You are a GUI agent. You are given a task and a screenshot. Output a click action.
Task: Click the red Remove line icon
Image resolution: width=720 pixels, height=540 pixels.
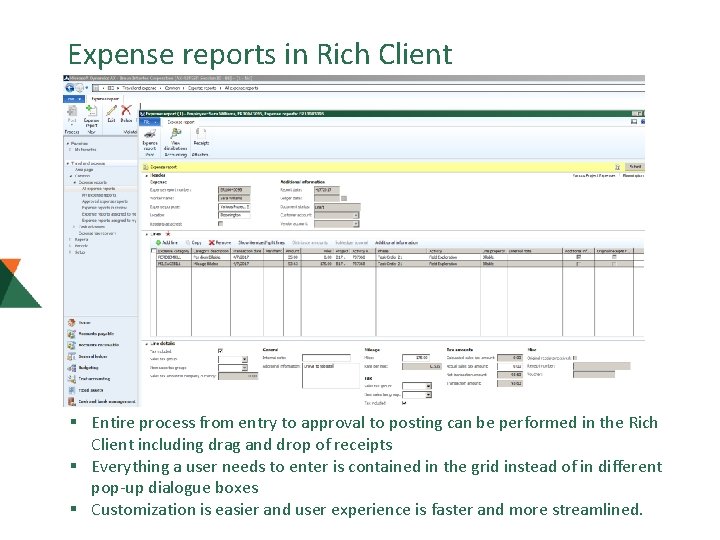(212, 242)
